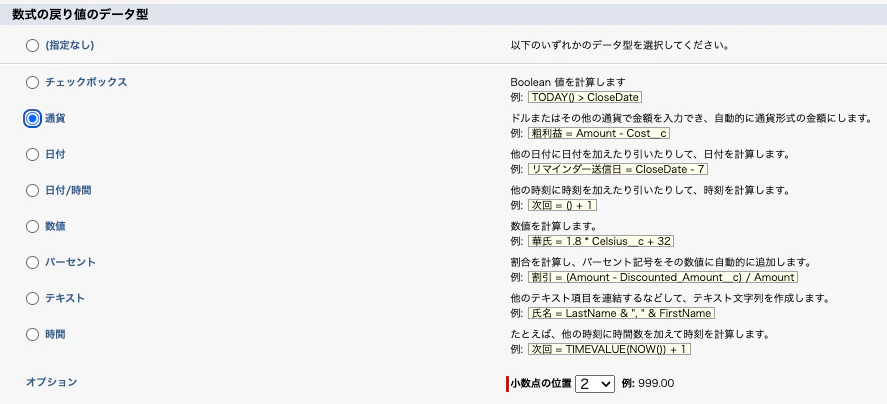Choose the 日付/時間 radio option
Viewport: 887px width, 404px height.
pos(32,191)
